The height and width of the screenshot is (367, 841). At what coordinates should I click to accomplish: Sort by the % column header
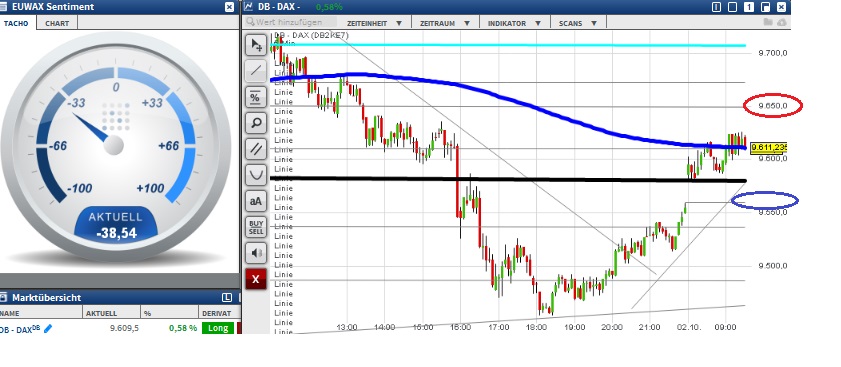(x=169, y=313)
